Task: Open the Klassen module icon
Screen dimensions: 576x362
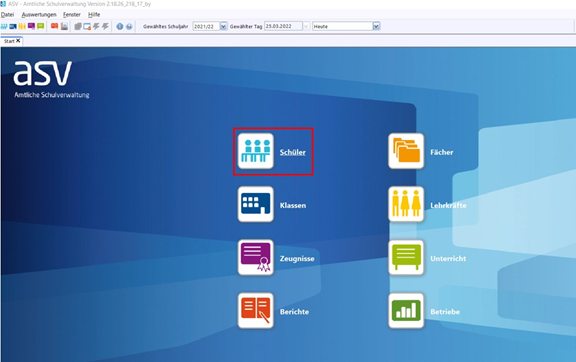Action: 256,204
